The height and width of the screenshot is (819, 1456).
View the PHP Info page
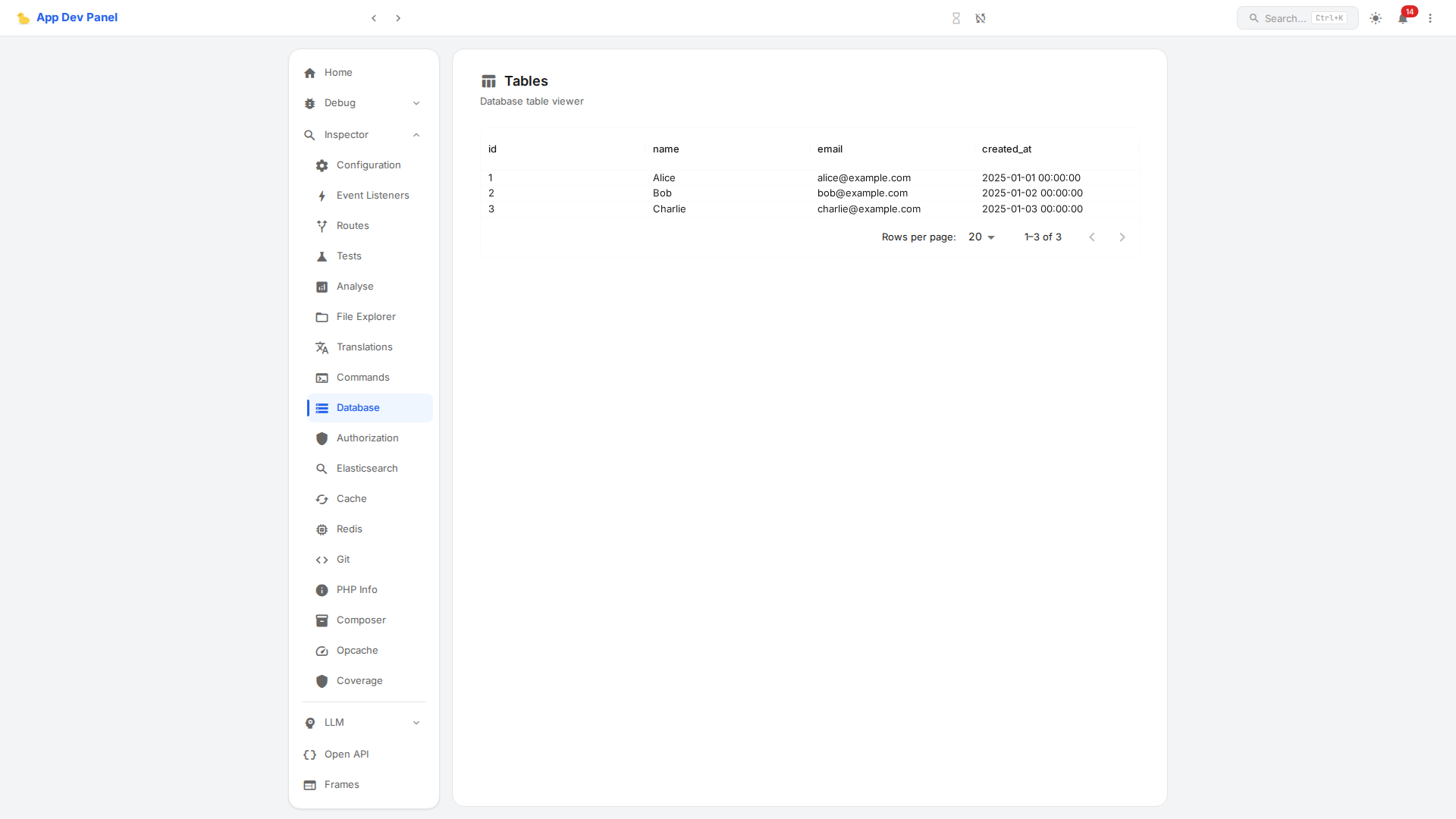pyautogui.click(x=356, y=589)
